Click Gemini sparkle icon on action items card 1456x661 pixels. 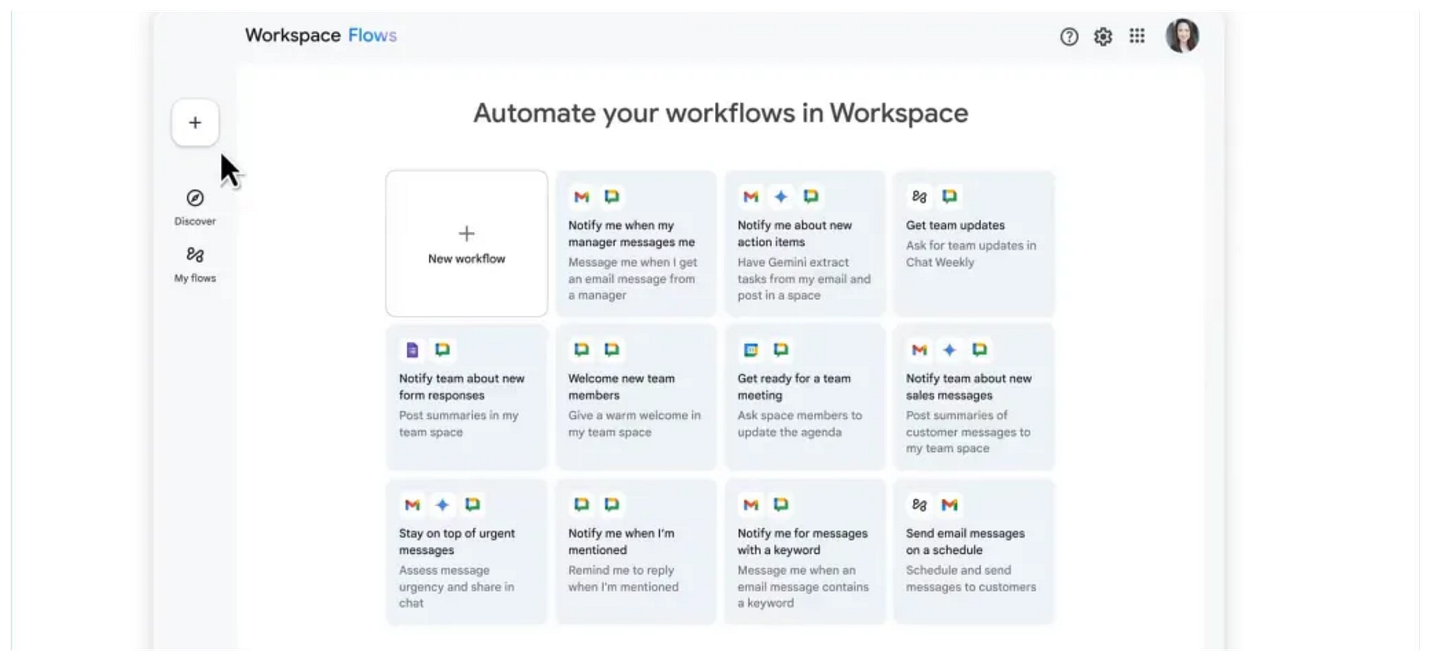[x=781, y=197]
